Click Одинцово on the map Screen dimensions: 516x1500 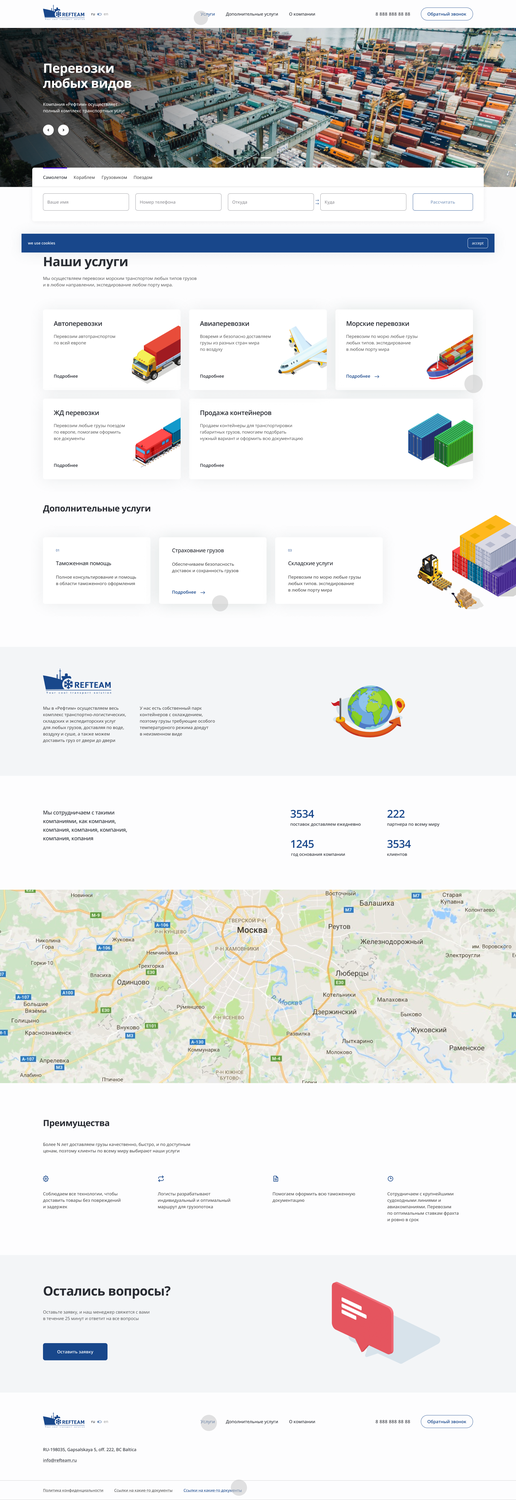click(133, 983)
